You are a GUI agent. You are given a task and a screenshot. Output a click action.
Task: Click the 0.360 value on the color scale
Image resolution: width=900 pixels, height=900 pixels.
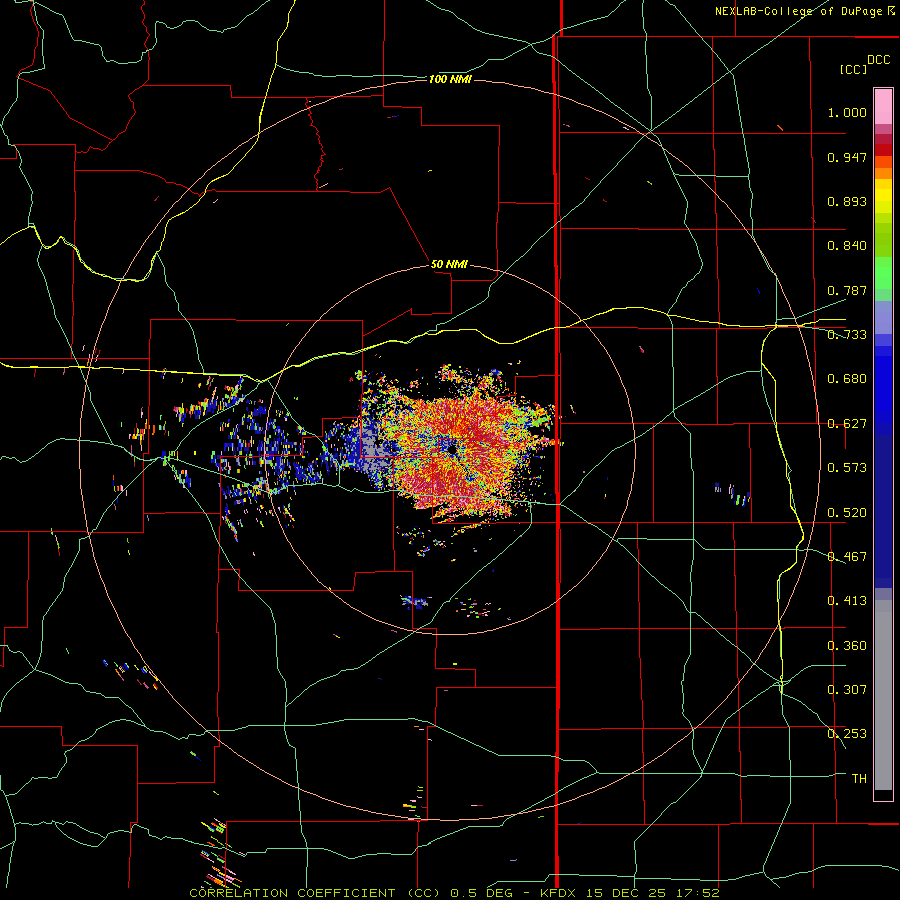pyautogui.click(x=847, y=646)
